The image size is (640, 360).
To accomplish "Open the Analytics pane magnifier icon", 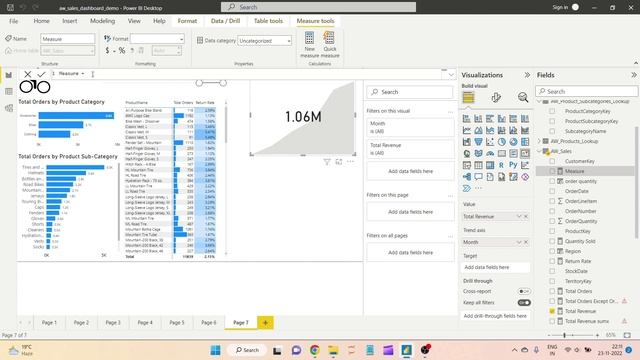I will [523, 98].
